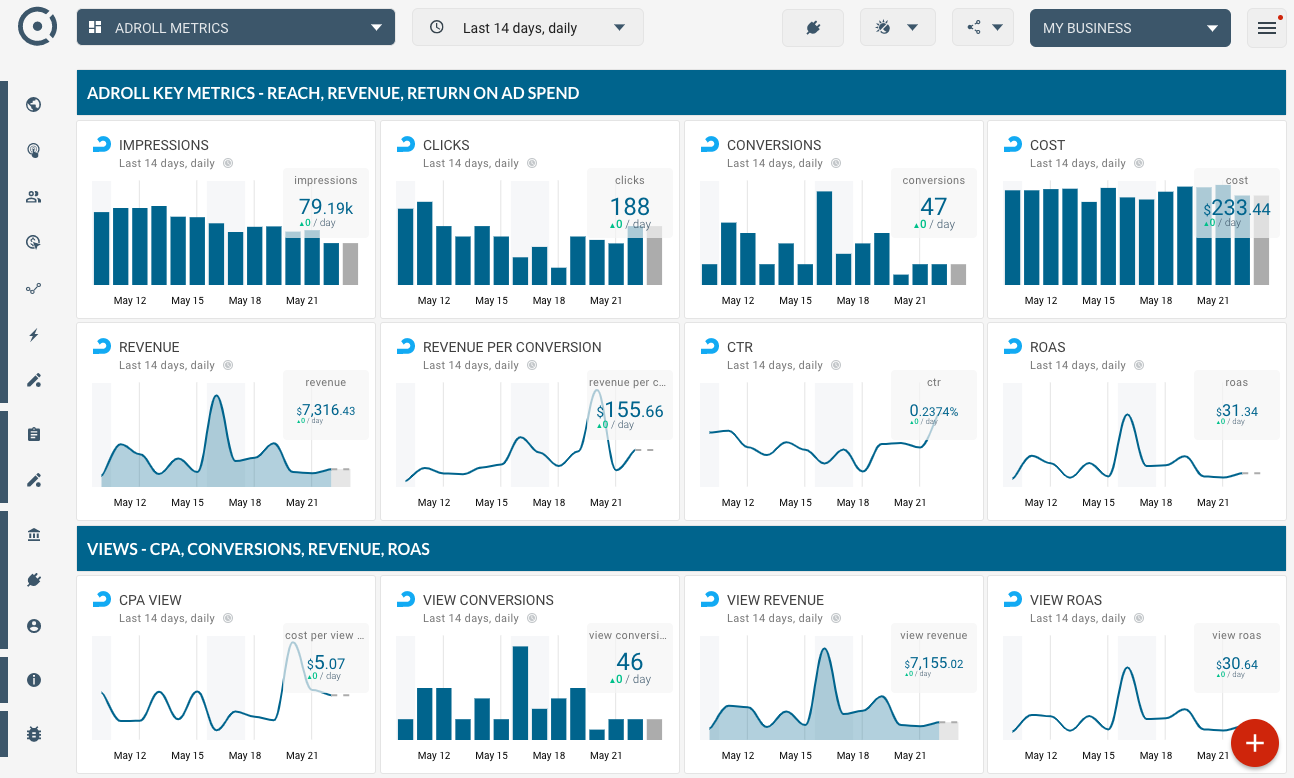Image resolution: width=1294 pixels, height=778 pixels.
Task: Click AdRoll logo on the COST widget
Action: (1013, 144)
